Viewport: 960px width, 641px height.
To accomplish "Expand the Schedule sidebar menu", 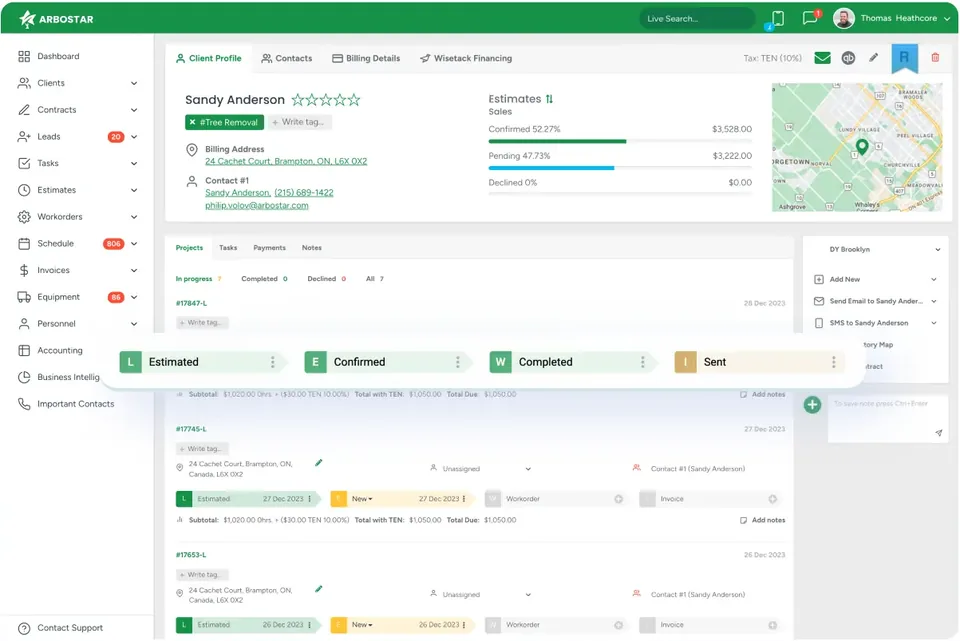I will [133, 244].
